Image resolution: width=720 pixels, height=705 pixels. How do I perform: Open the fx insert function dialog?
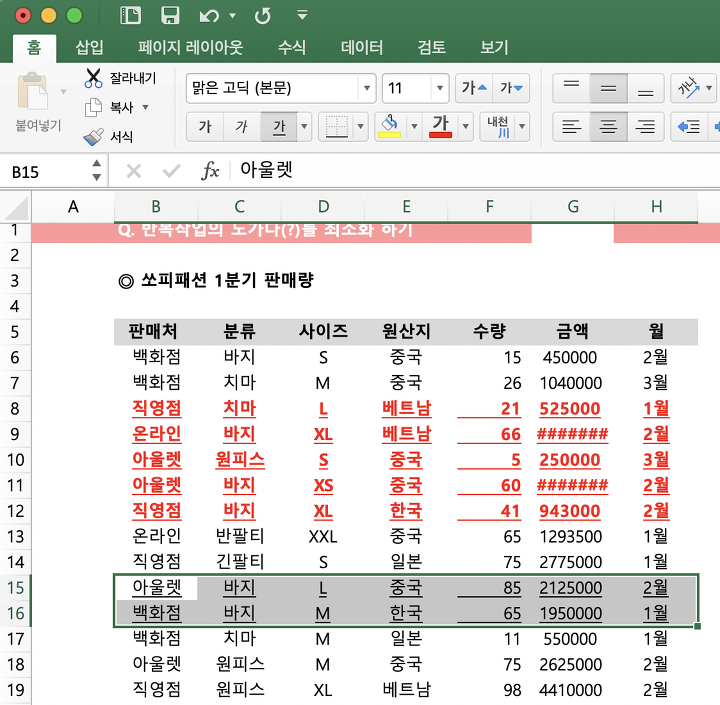[x=210, y=171]
